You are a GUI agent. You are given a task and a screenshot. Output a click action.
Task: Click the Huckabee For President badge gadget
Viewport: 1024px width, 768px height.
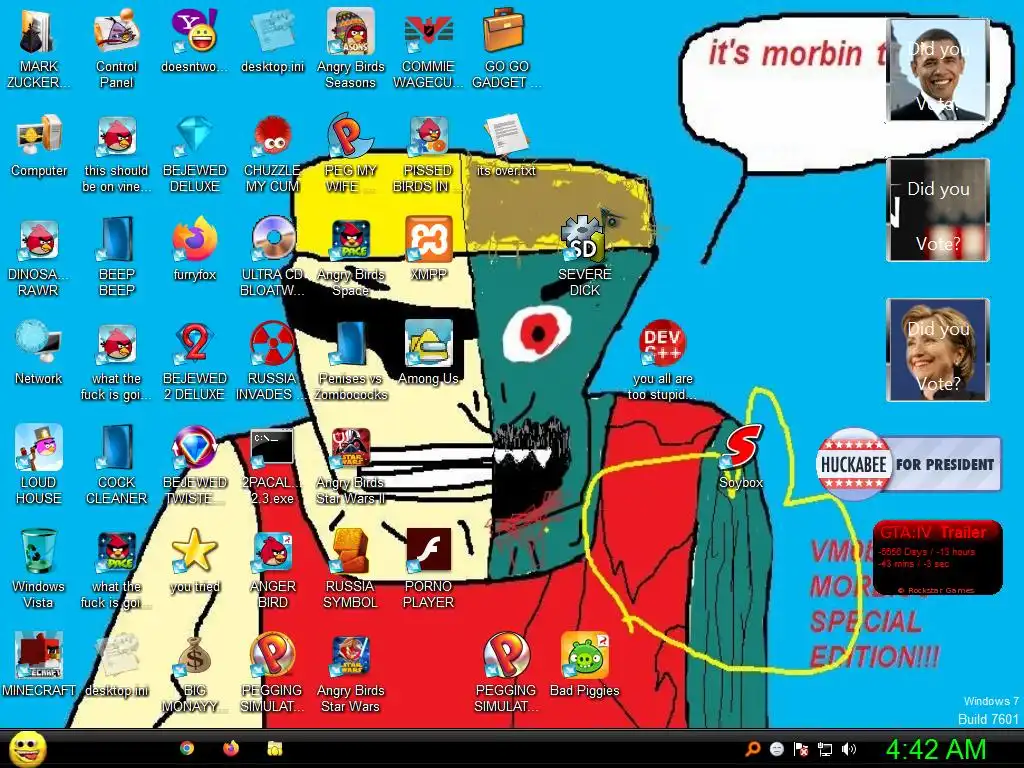[908, 464]
